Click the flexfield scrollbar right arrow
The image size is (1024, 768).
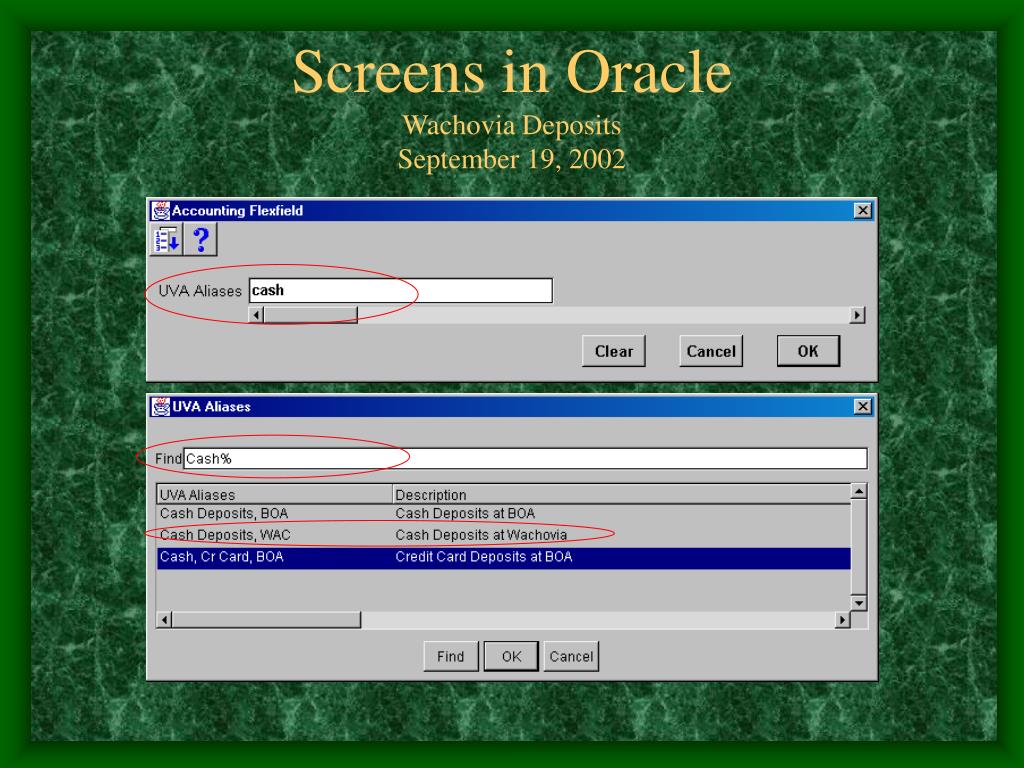(x=857, y=315)
